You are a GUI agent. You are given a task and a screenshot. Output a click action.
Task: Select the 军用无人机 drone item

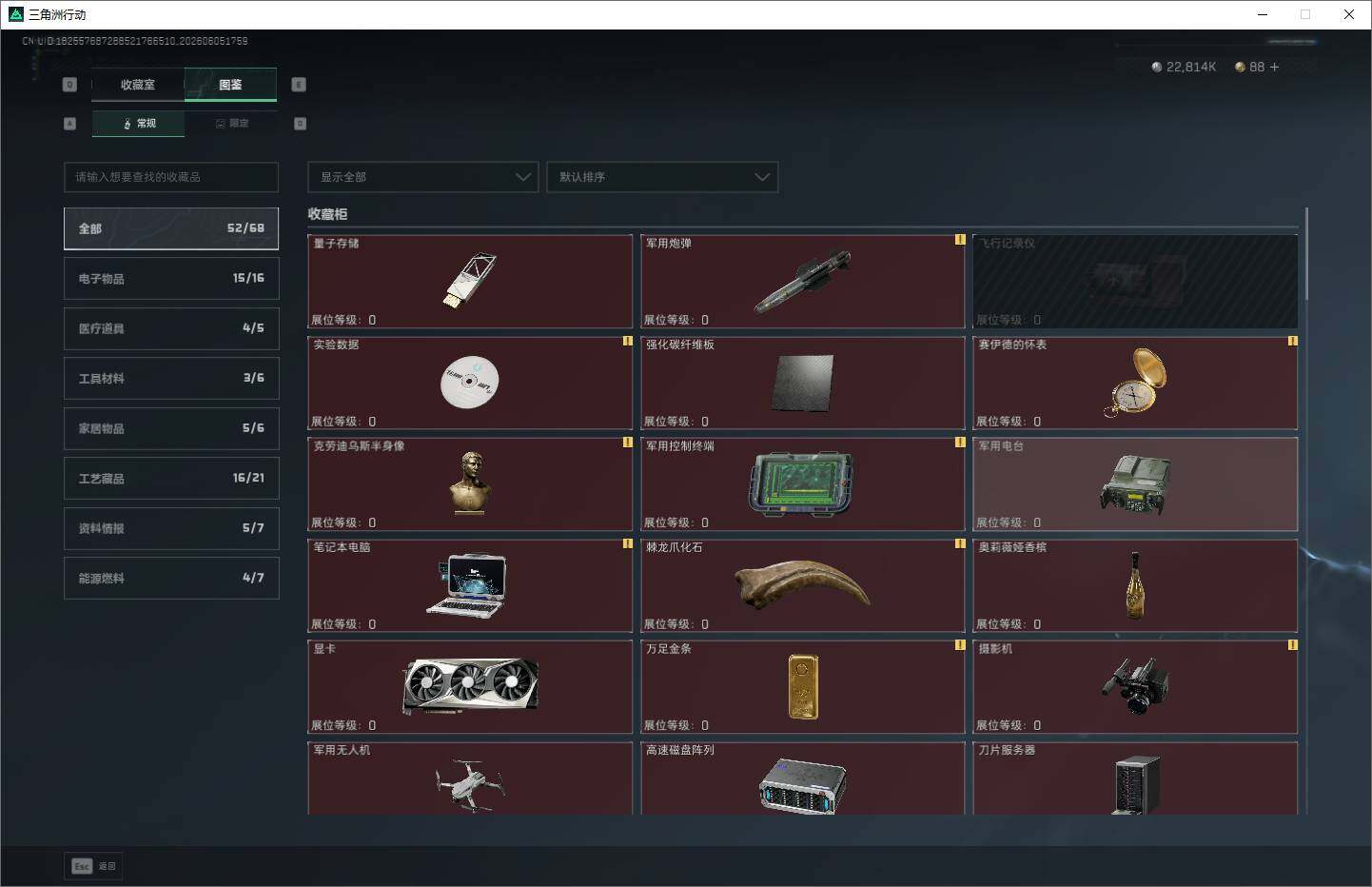click(470, 778)
